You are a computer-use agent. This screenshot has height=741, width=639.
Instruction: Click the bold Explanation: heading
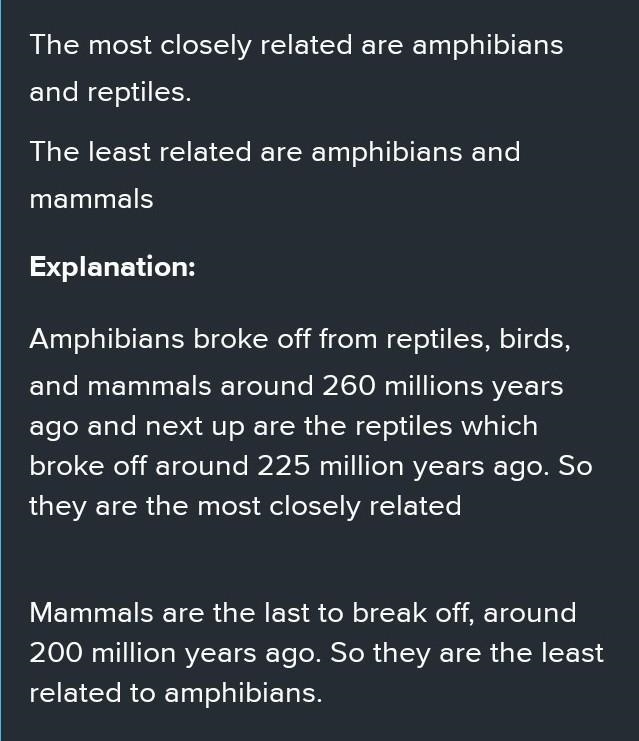(x=112, y=267)
